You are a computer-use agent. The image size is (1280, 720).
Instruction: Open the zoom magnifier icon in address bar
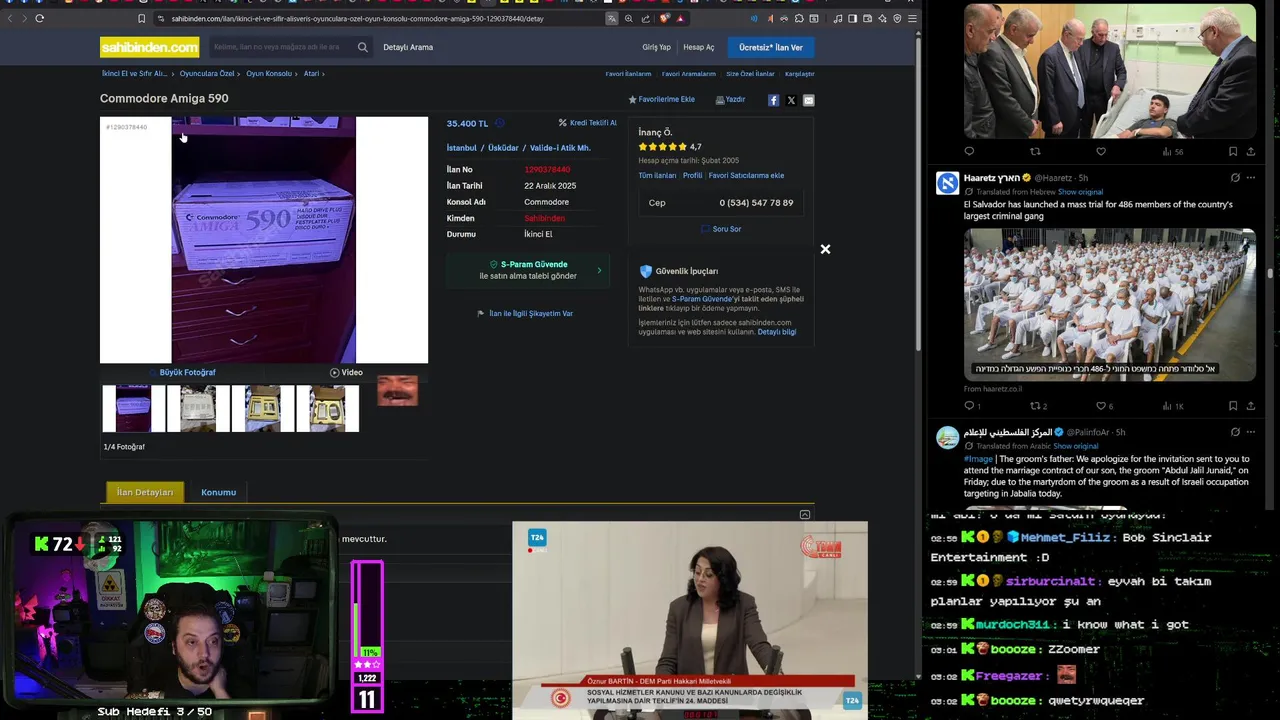[x=629, y=18]
